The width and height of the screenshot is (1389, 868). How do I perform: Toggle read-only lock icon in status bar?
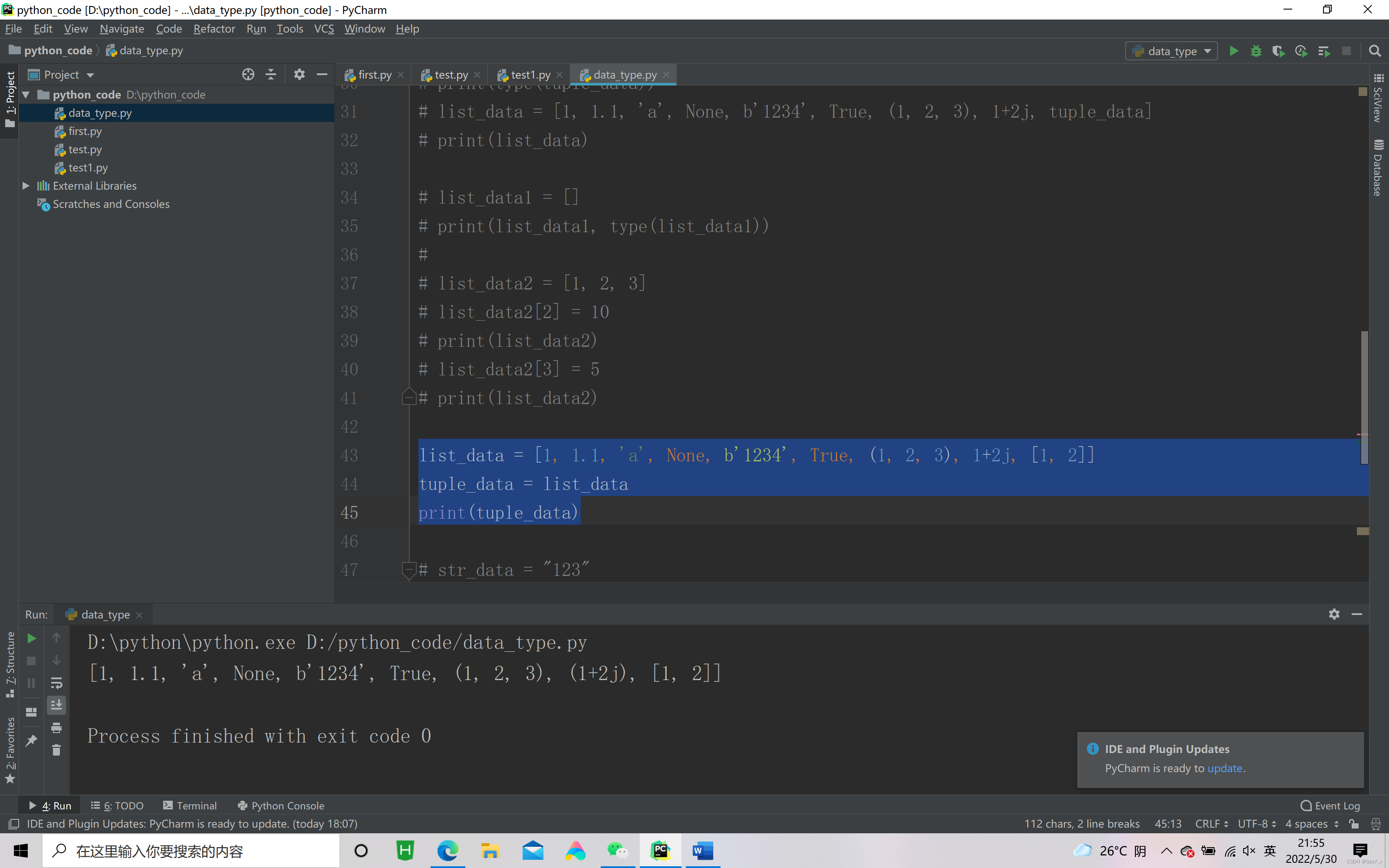pos(1354,824)
